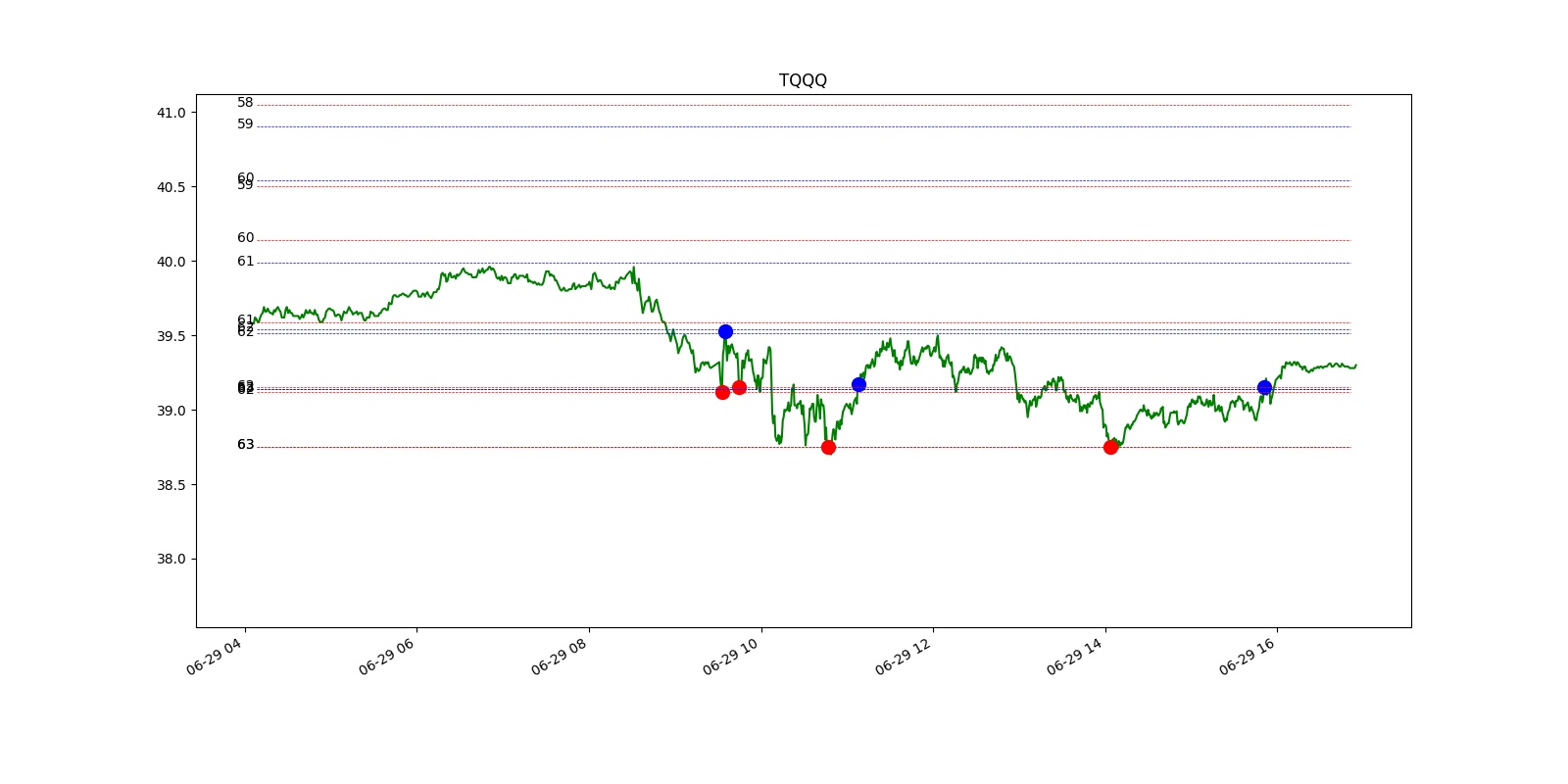Click level label 63 on red line near 38.75
The height and width of the screenshot is (784, 1568).
245,445
